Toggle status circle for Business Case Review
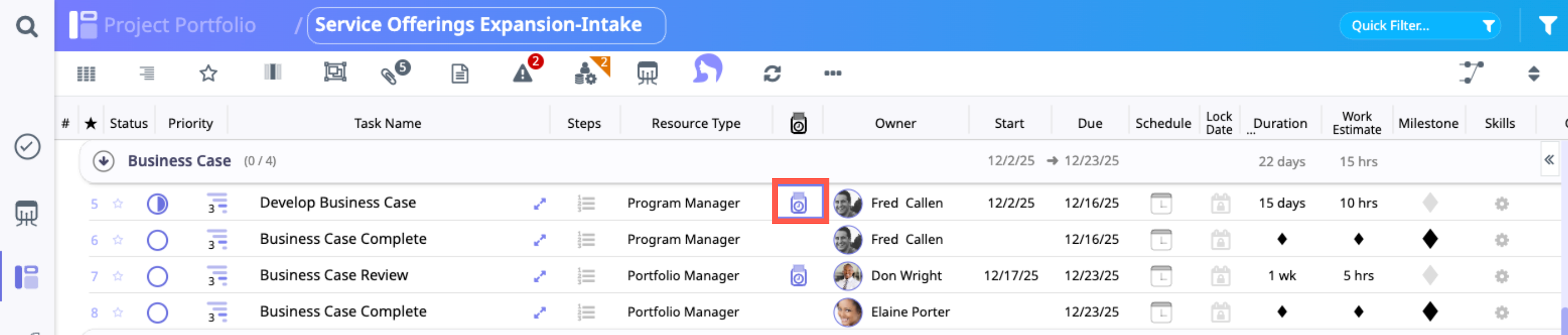 [x=157, y=276]
